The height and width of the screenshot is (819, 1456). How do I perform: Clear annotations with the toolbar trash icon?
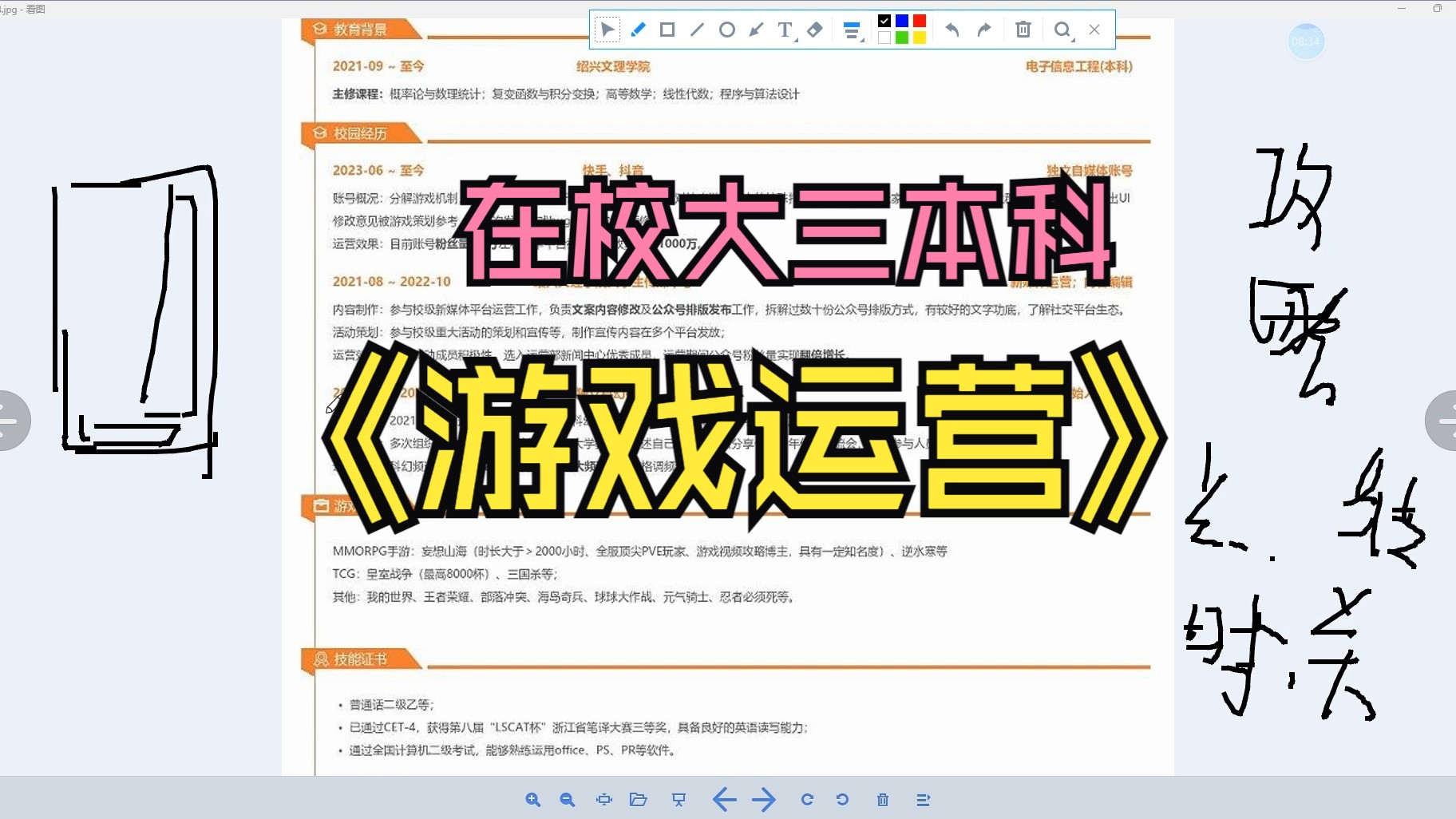[1023, 30]
